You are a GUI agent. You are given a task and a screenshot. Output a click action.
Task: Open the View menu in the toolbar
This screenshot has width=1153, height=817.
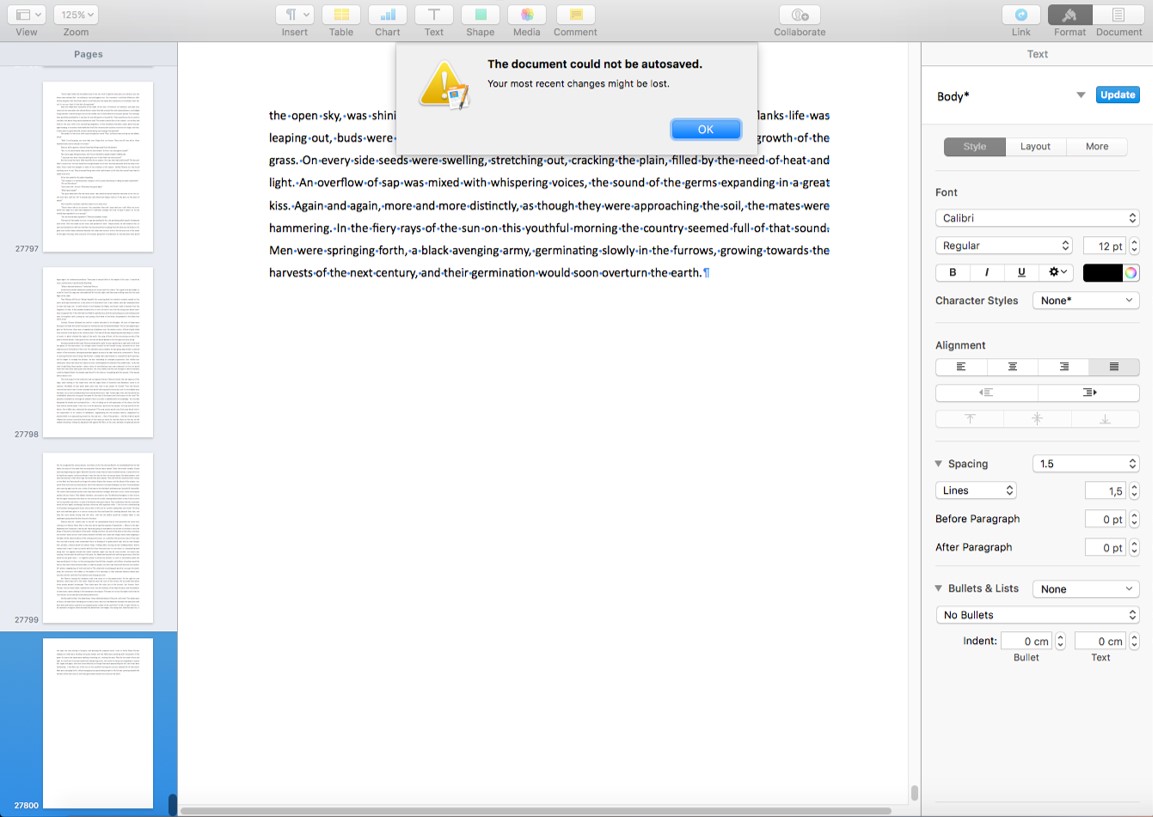click(25, 14)
